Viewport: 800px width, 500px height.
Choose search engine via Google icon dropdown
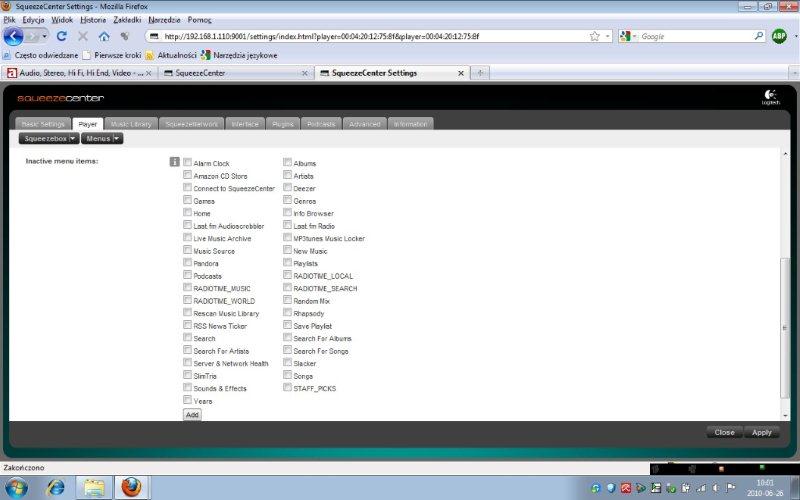pyautogui.click(x=628, y=36)
